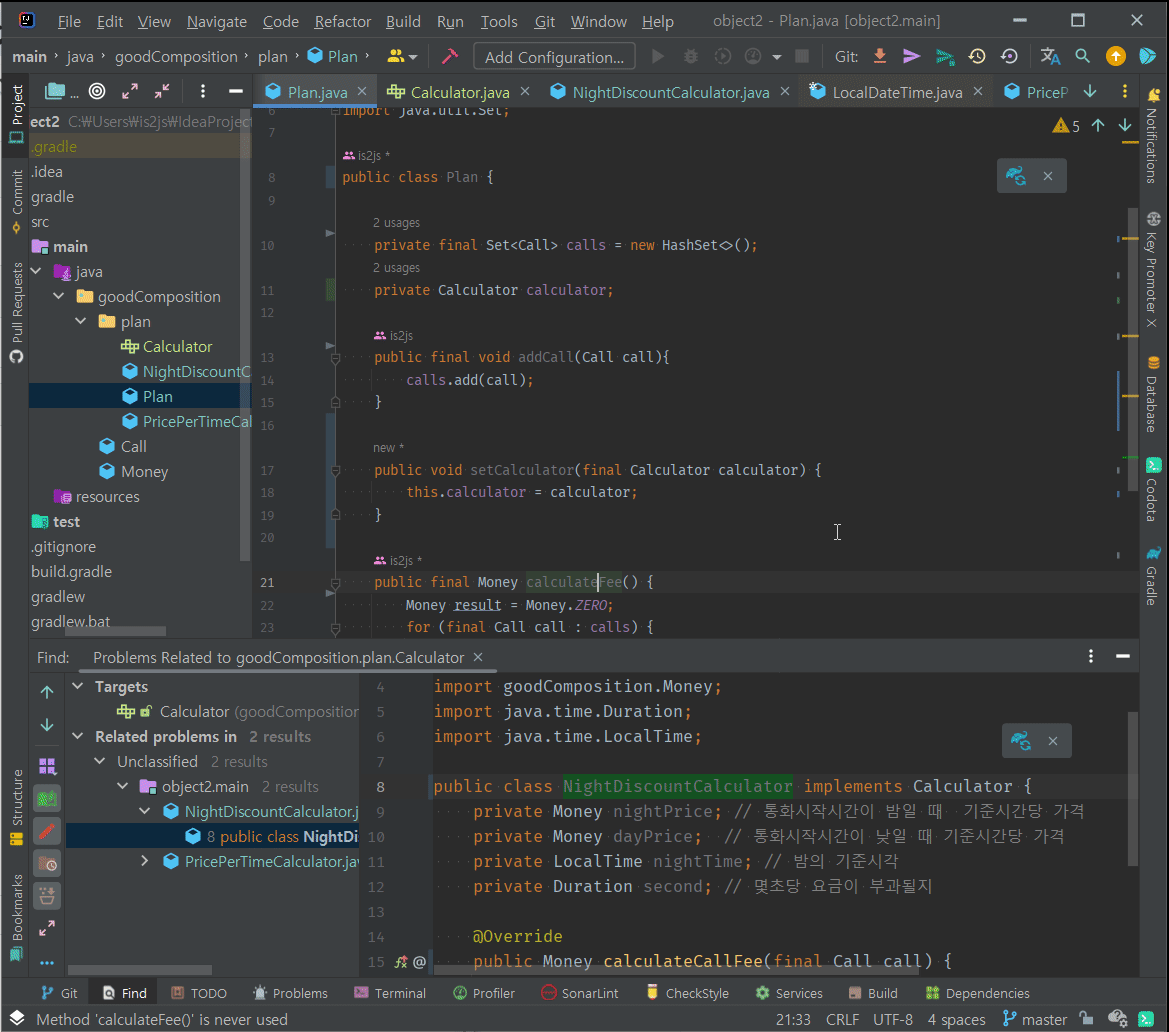Image resolution: width=1169 pixels, height=1032 pixels.
Task: Click the Search Everywhere magnifier icon
Action: [x=1082, y=57]
